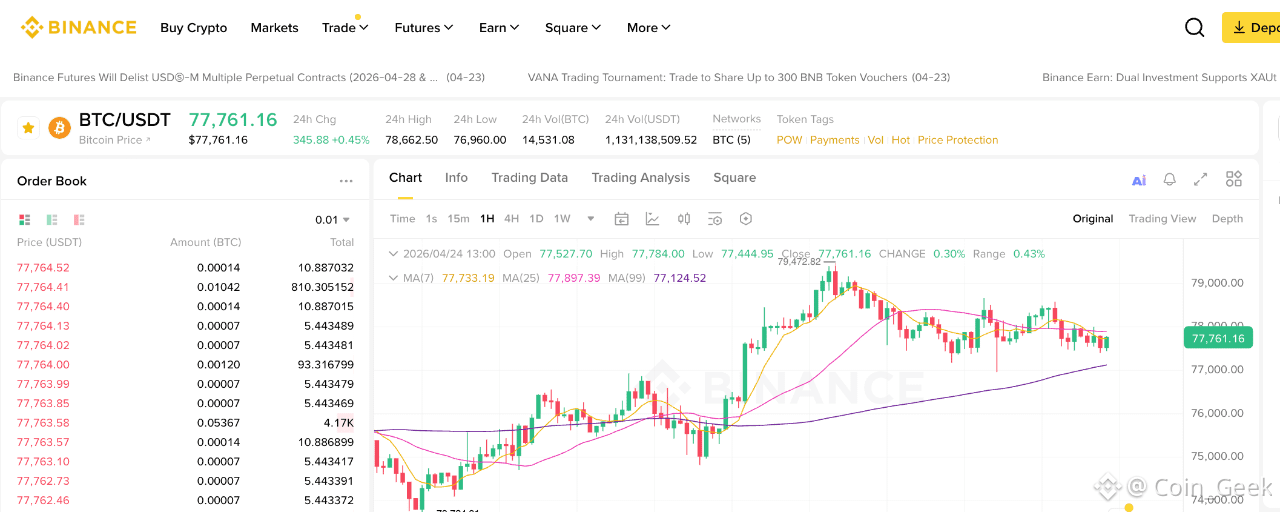Click the orange Bitcoin coin icon
Screen dimensions: 1280x512
click(60, 128)
